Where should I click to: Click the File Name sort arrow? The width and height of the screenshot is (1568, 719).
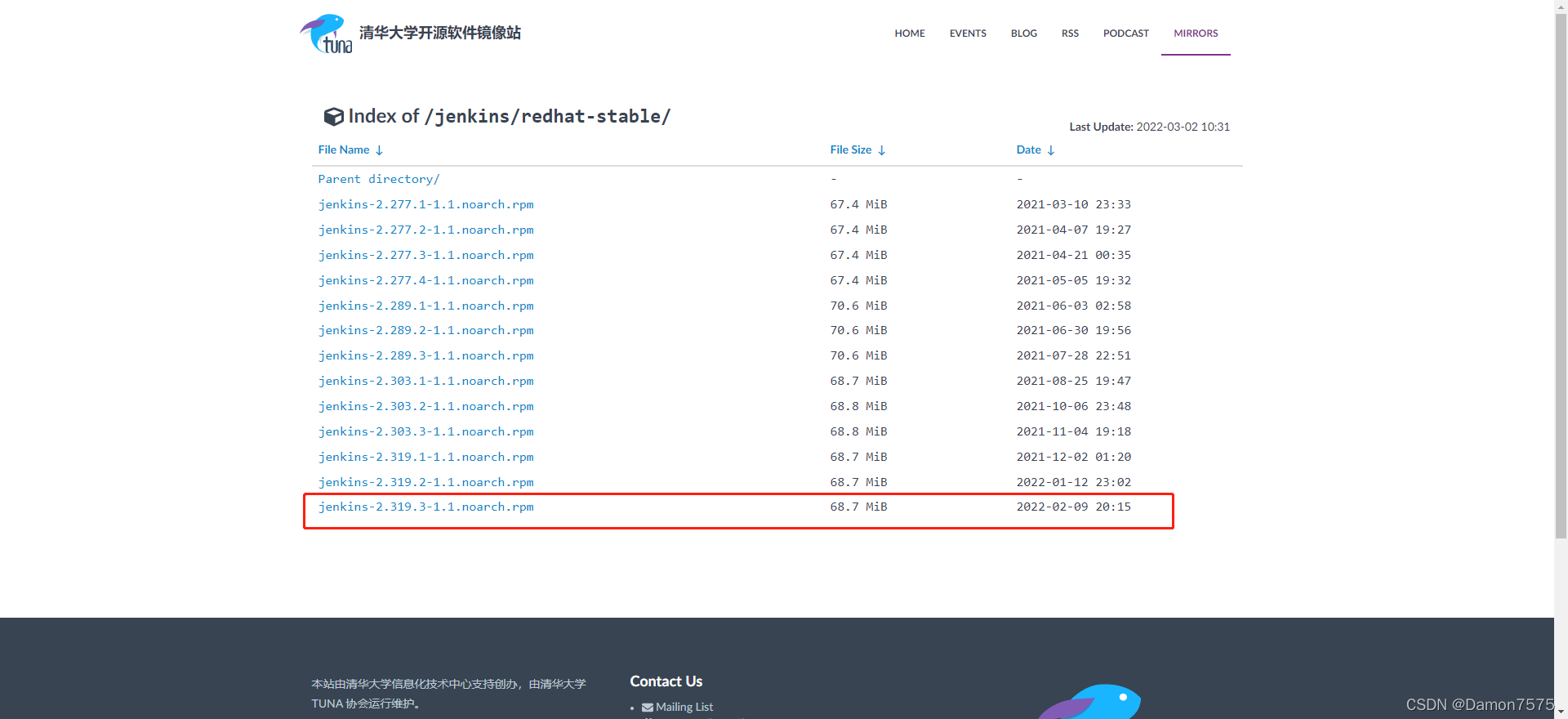(x=379, y=150)
